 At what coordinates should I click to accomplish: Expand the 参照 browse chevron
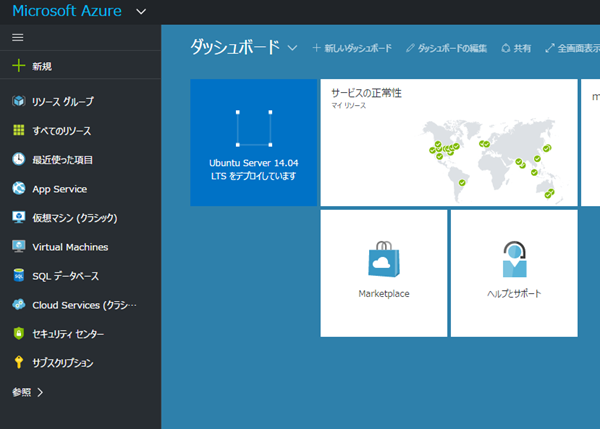[40, 392]
